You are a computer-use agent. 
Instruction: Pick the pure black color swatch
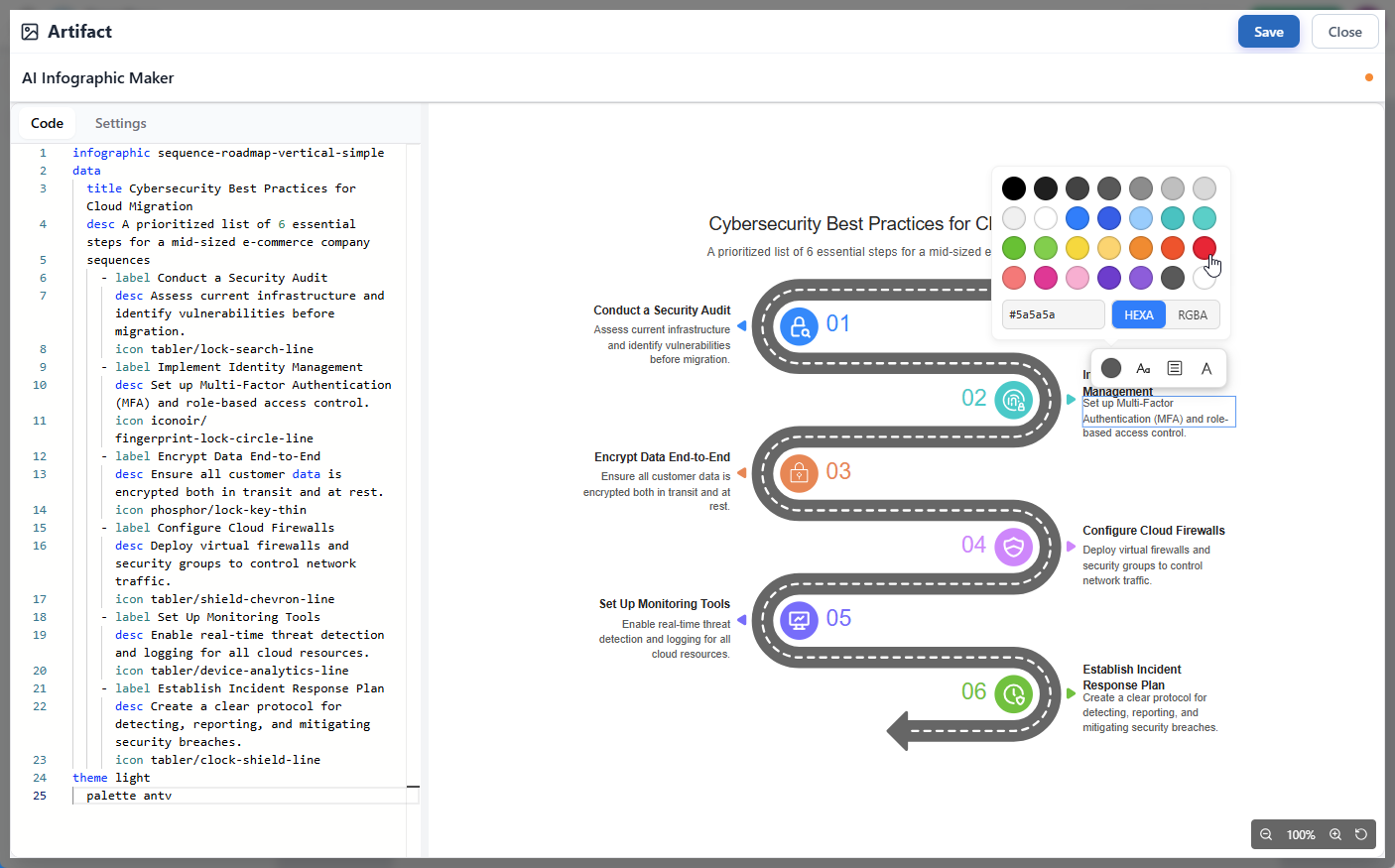click(x=1014, y=188)
